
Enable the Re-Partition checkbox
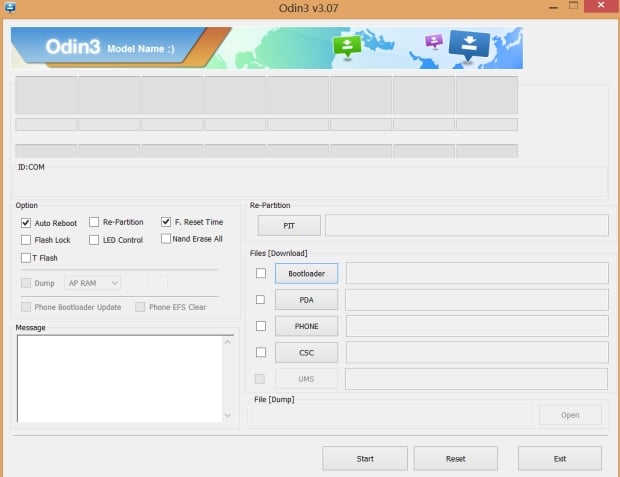coord(94,222)
